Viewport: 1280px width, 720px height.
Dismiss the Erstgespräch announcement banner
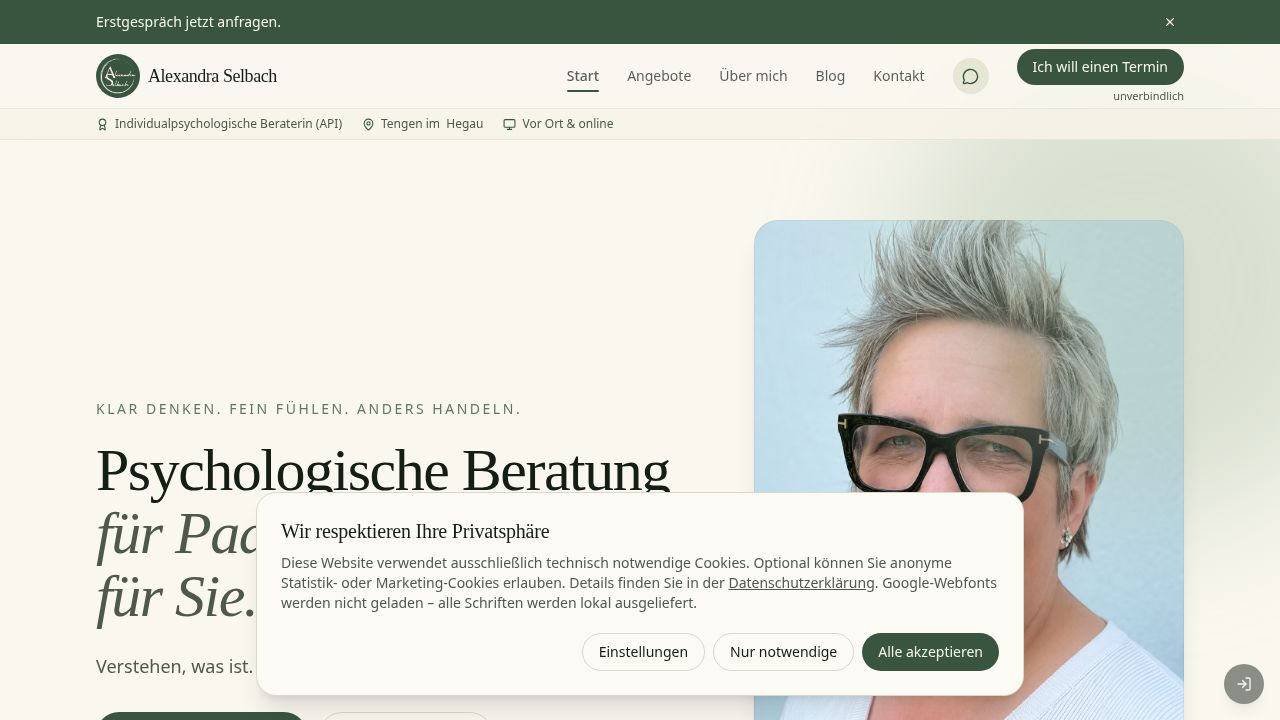tap(1170, 22)
